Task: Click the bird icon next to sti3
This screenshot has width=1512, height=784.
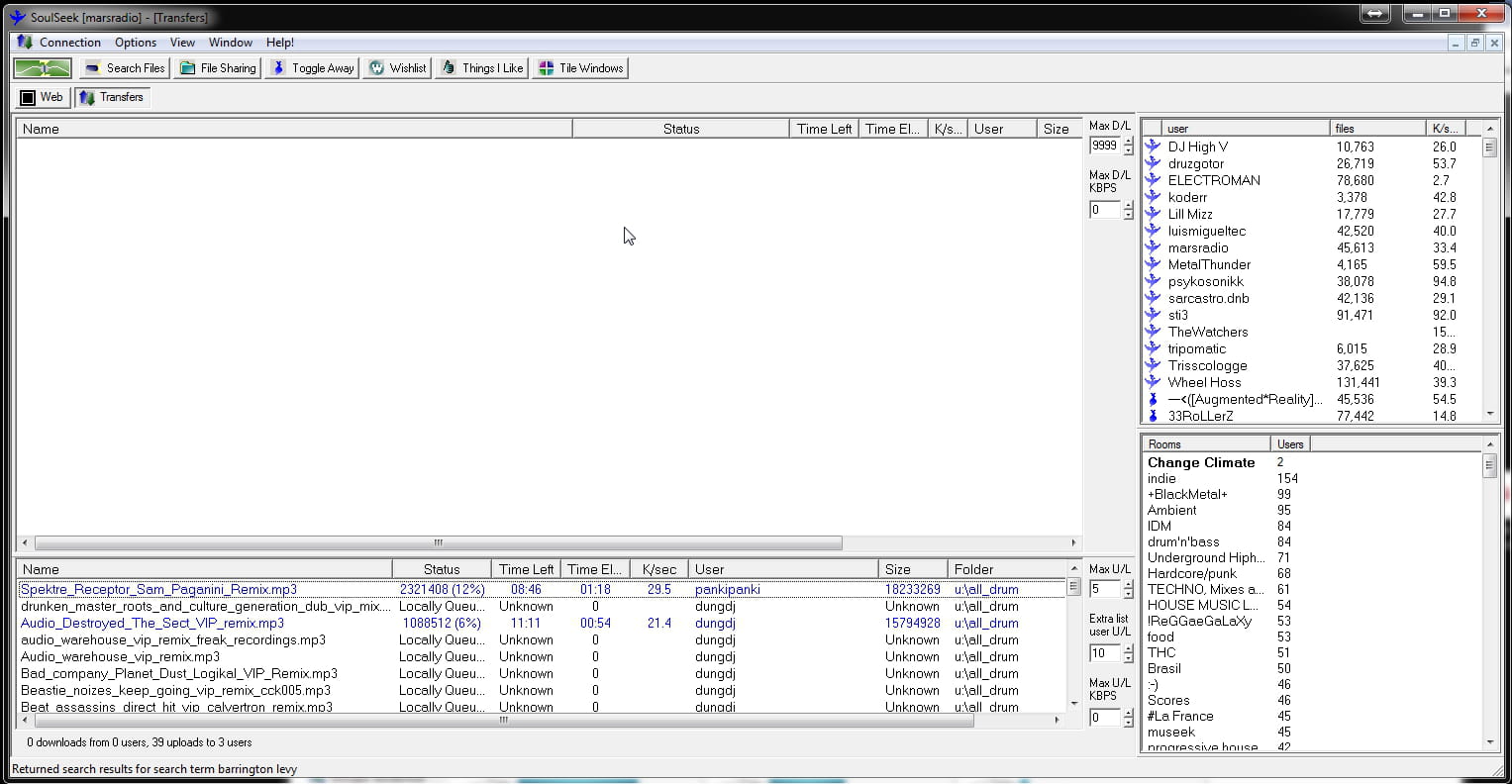Action: coord(1153,315)
